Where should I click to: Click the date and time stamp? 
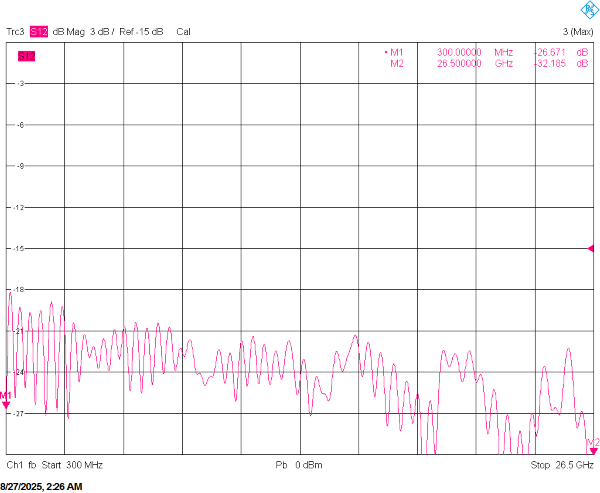[42, 486]
